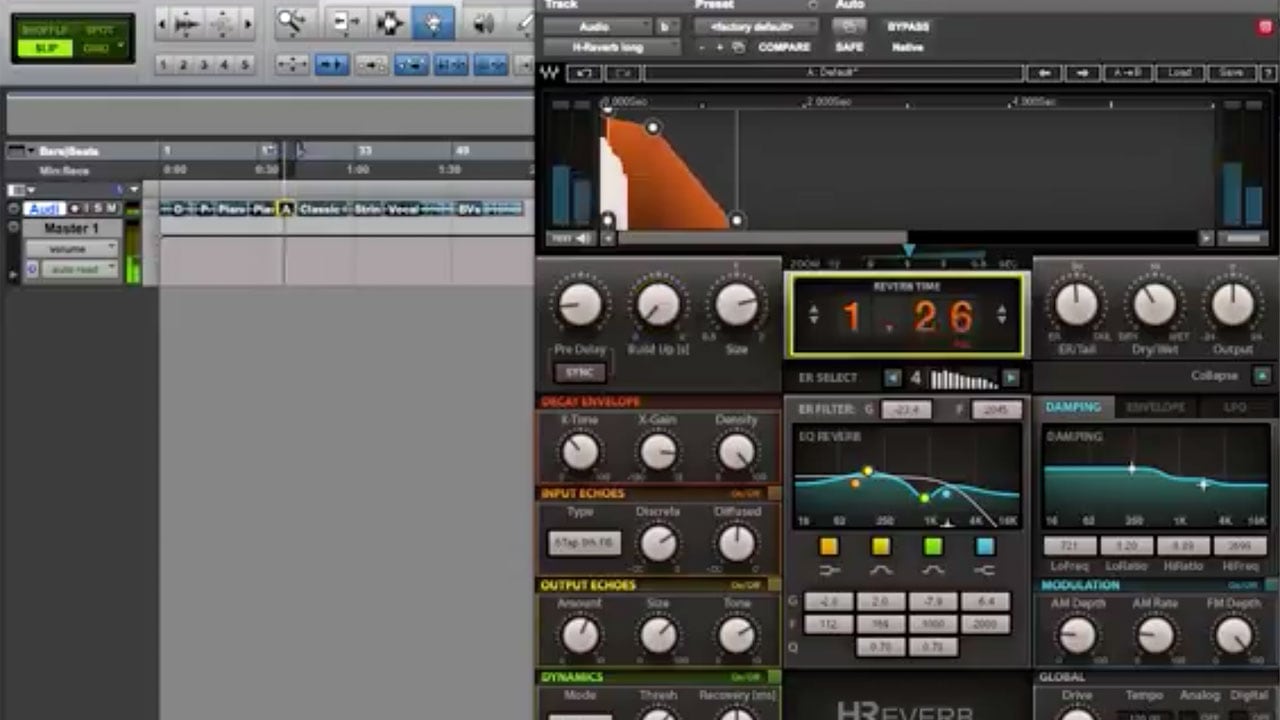Select the Trim tool in the toolbar

tap(347, 21)
